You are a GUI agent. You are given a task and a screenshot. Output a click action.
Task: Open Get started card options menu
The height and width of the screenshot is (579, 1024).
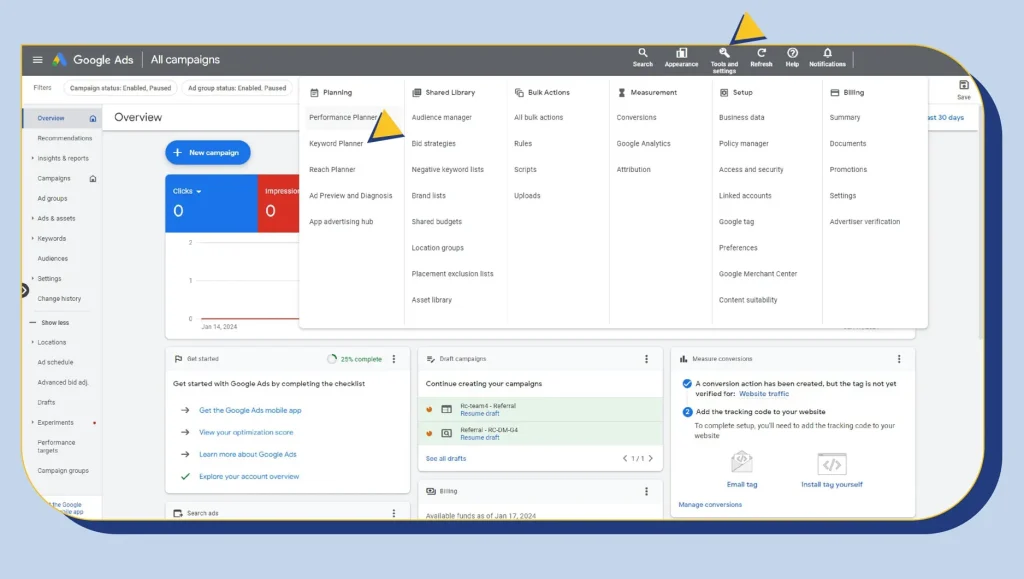pos(394,359)
